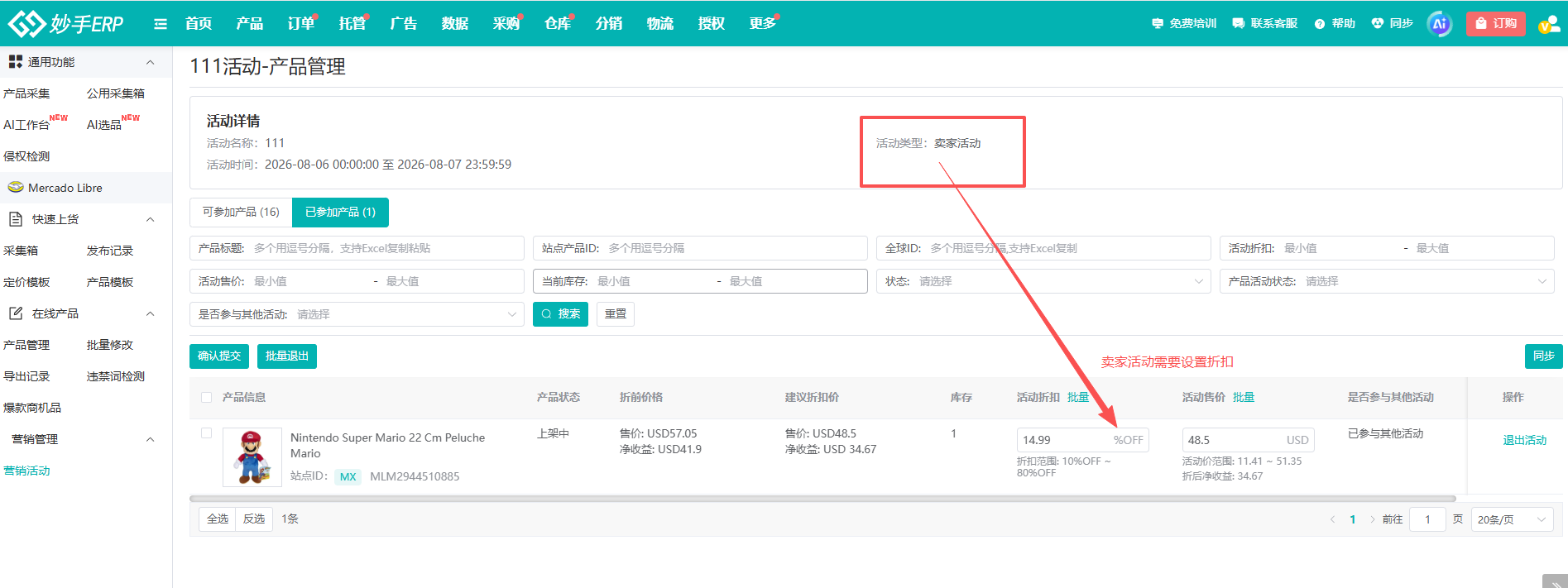Toggle the sidebar hamburger menu icon
This screenshot has width=1568, height=588.
click(x=161, y=24)
